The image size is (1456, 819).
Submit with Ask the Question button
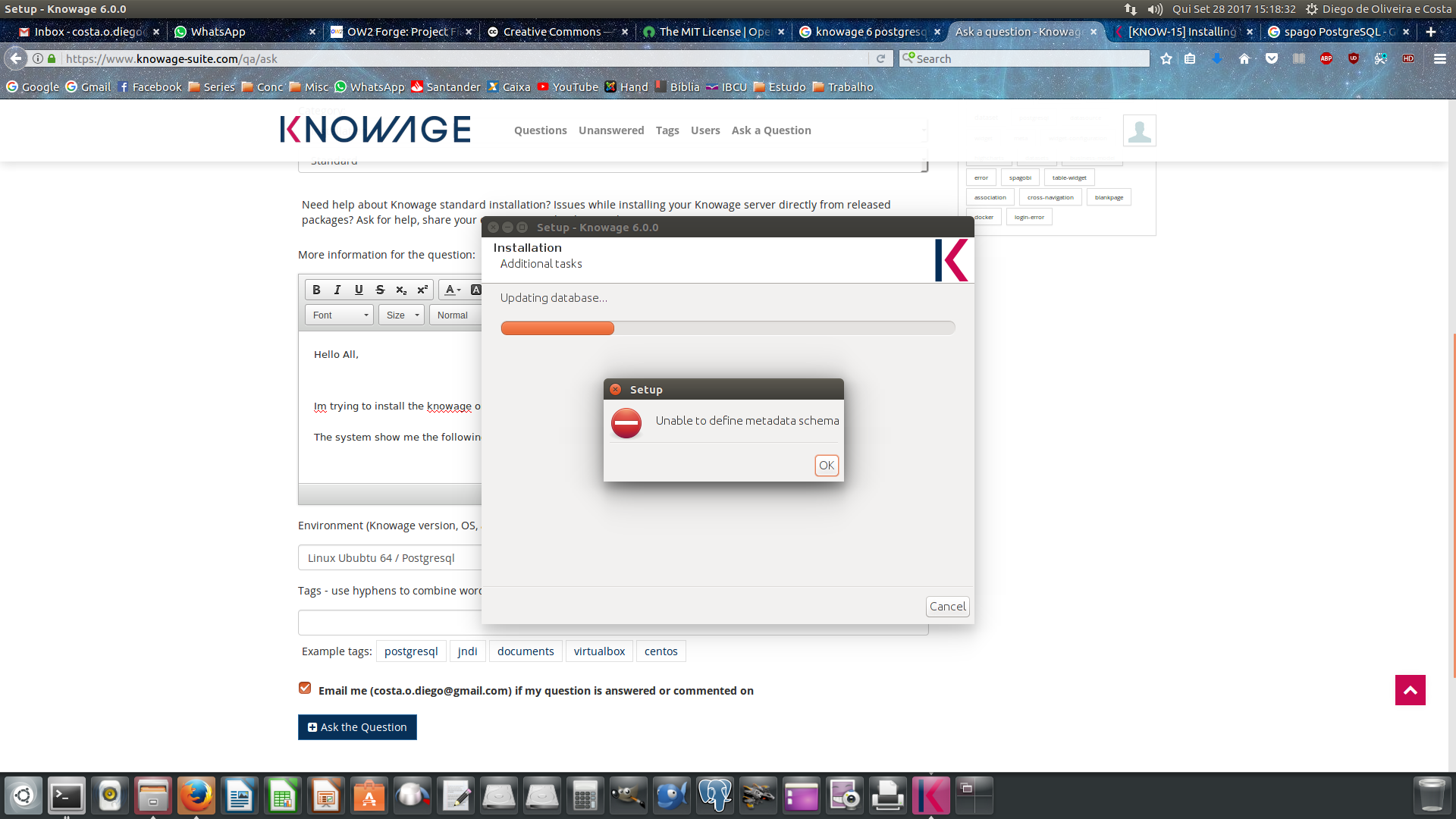(x=357, y=727)
